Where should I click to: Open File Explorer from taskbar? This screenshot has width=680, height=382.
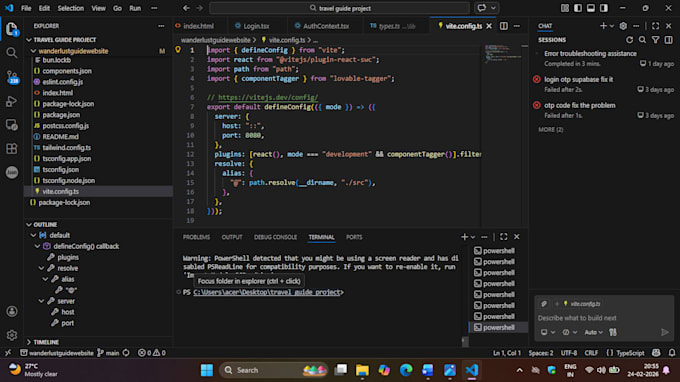pyautogui.click(x=362, y=370)
